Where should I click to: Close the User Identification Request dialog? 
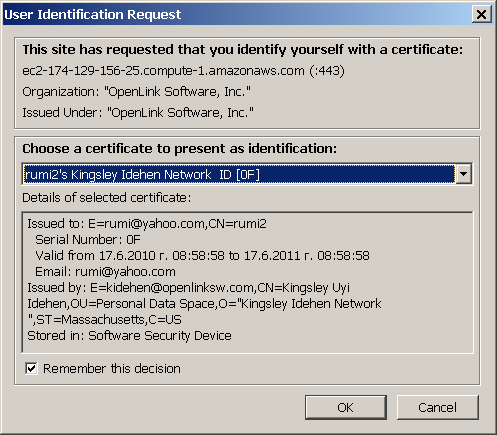tap(481, 14)
